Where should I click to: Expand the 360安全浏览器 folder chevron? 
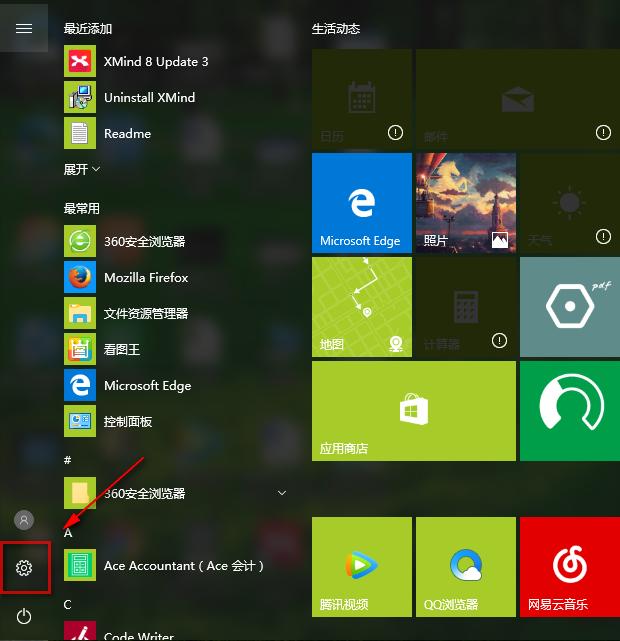pyautogui.click(x=282, y=493)
